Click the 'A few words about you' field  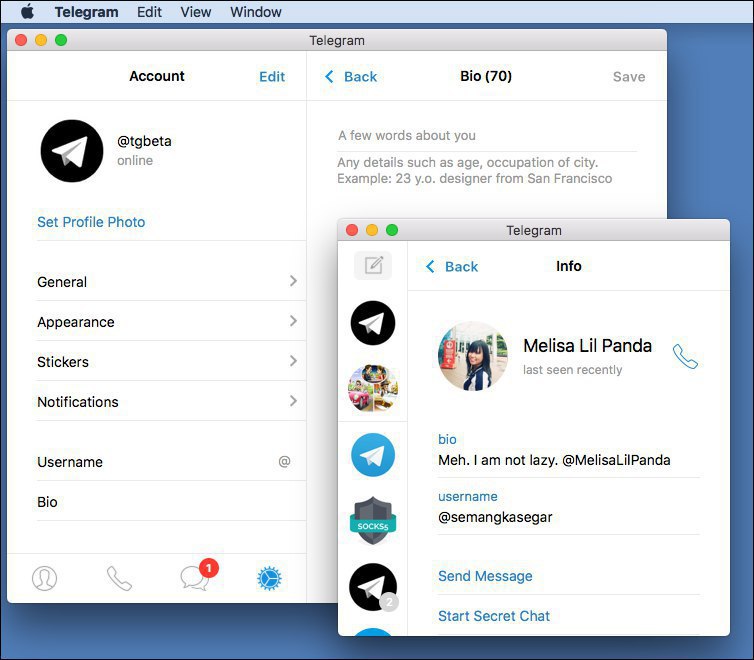487,136
